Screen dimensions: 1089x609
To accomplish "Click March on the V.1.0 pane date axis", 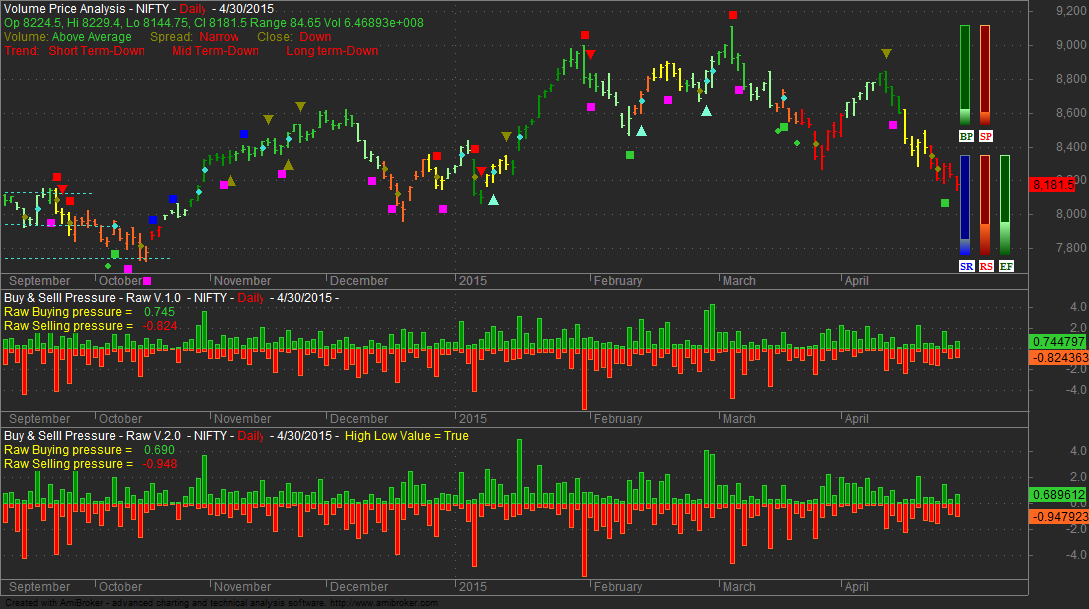I will (739, 419).
